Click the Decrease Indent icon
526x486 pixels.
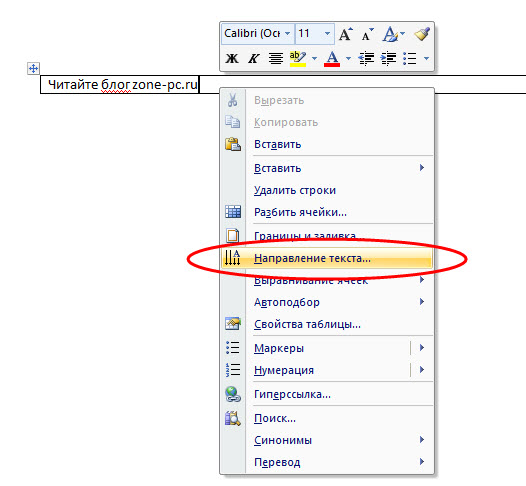(366, 59)
